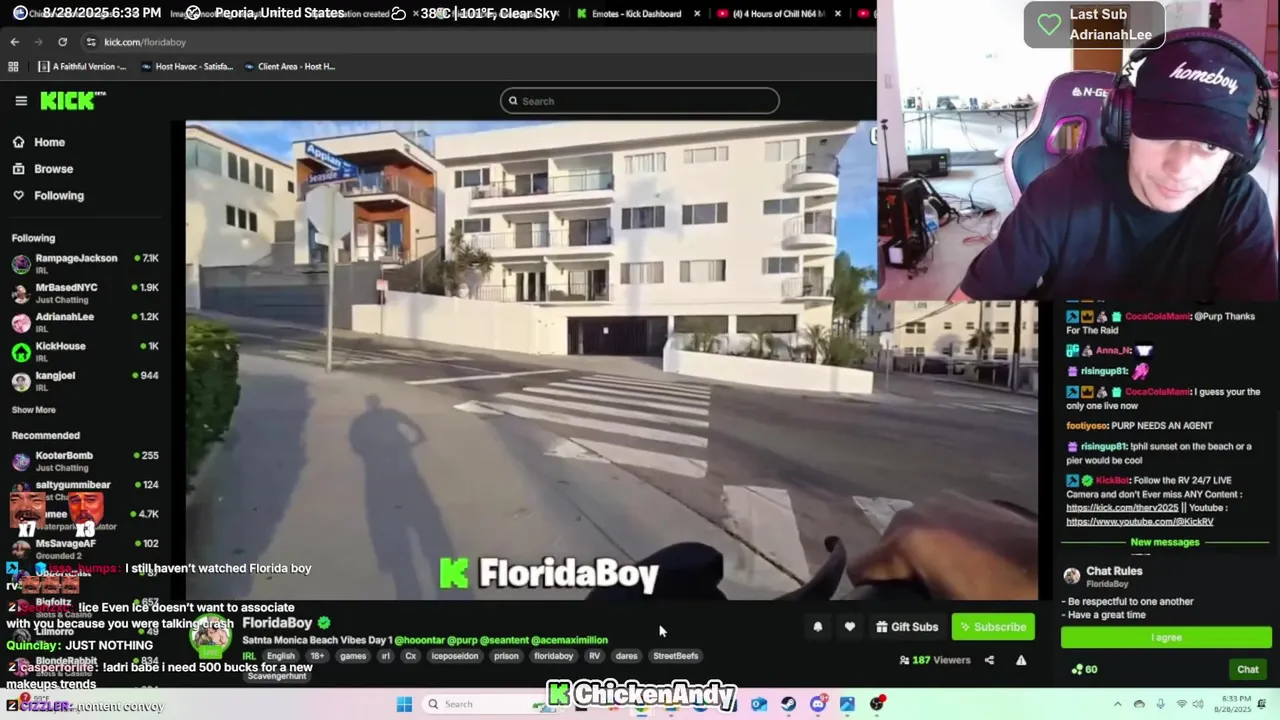Open KooterBomb recommended channel
Screen dimensions: 1280x720
coord(86,461)
